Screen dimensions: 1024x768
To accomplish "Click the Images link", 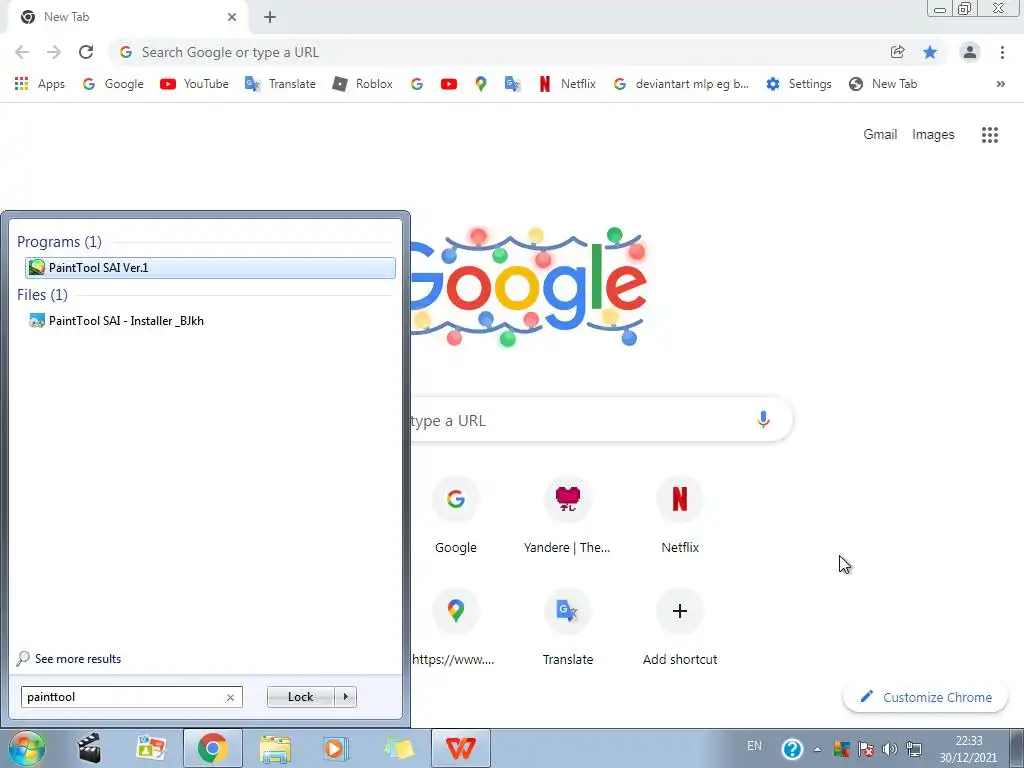I will click(x=933, y=135).
